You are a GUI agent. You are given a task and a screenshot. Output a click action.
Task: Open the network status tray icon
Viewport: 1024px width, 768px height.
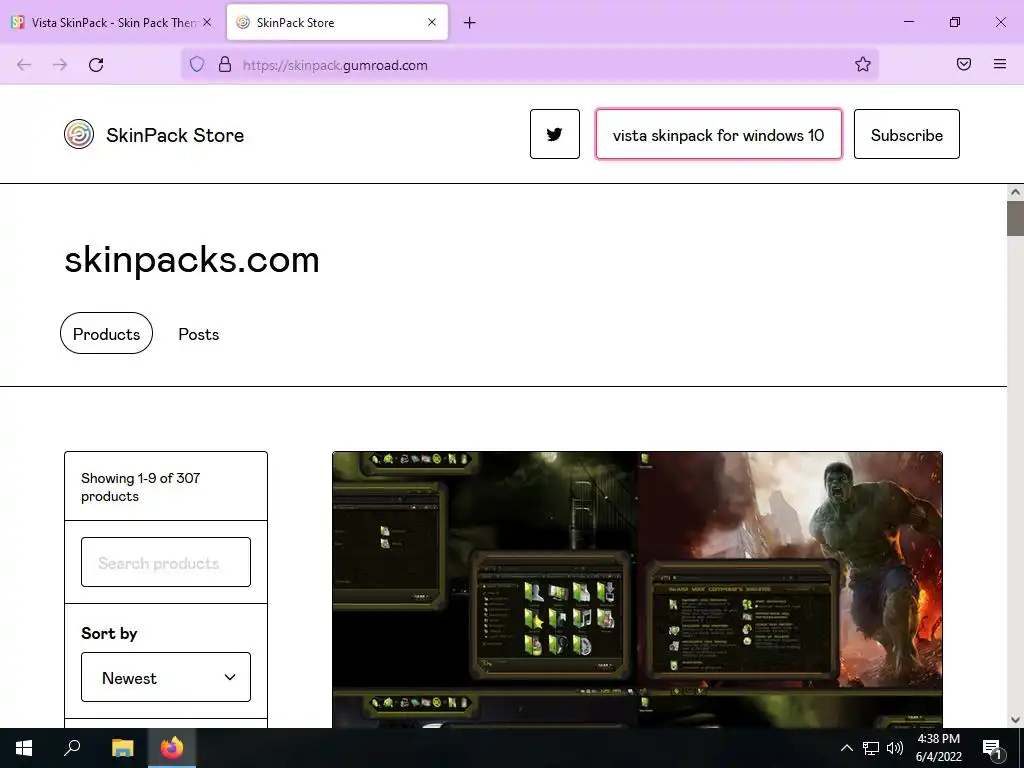871,748
